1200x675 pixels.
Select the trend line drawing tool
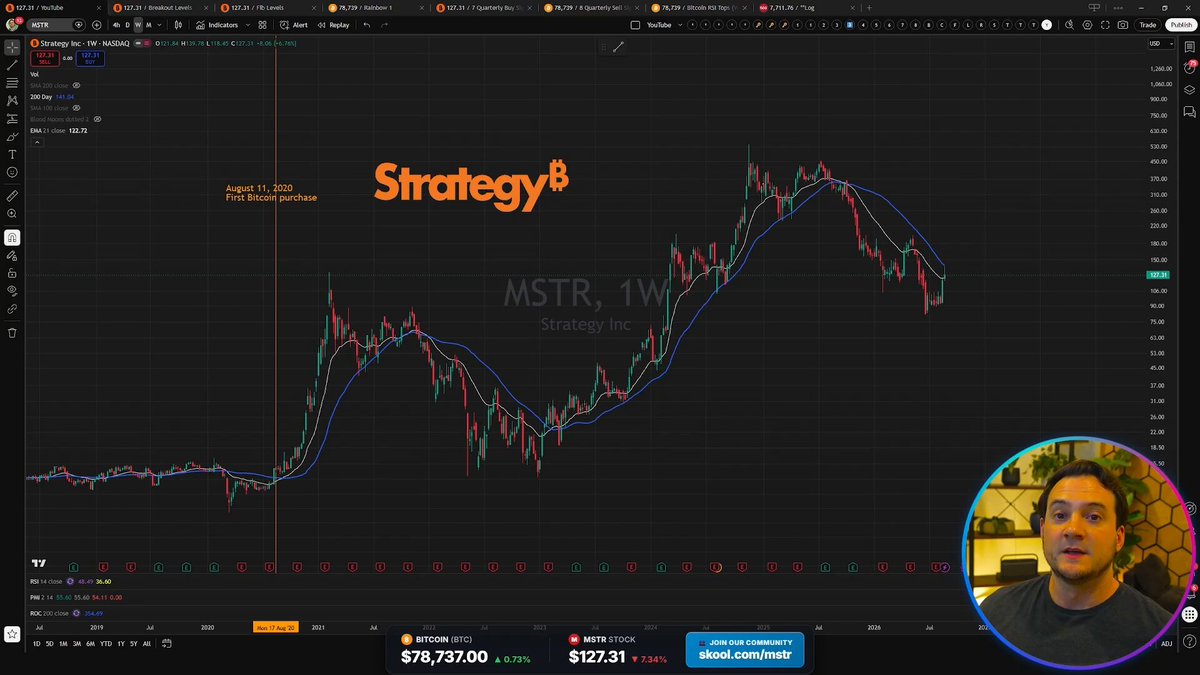click(12, 64)
